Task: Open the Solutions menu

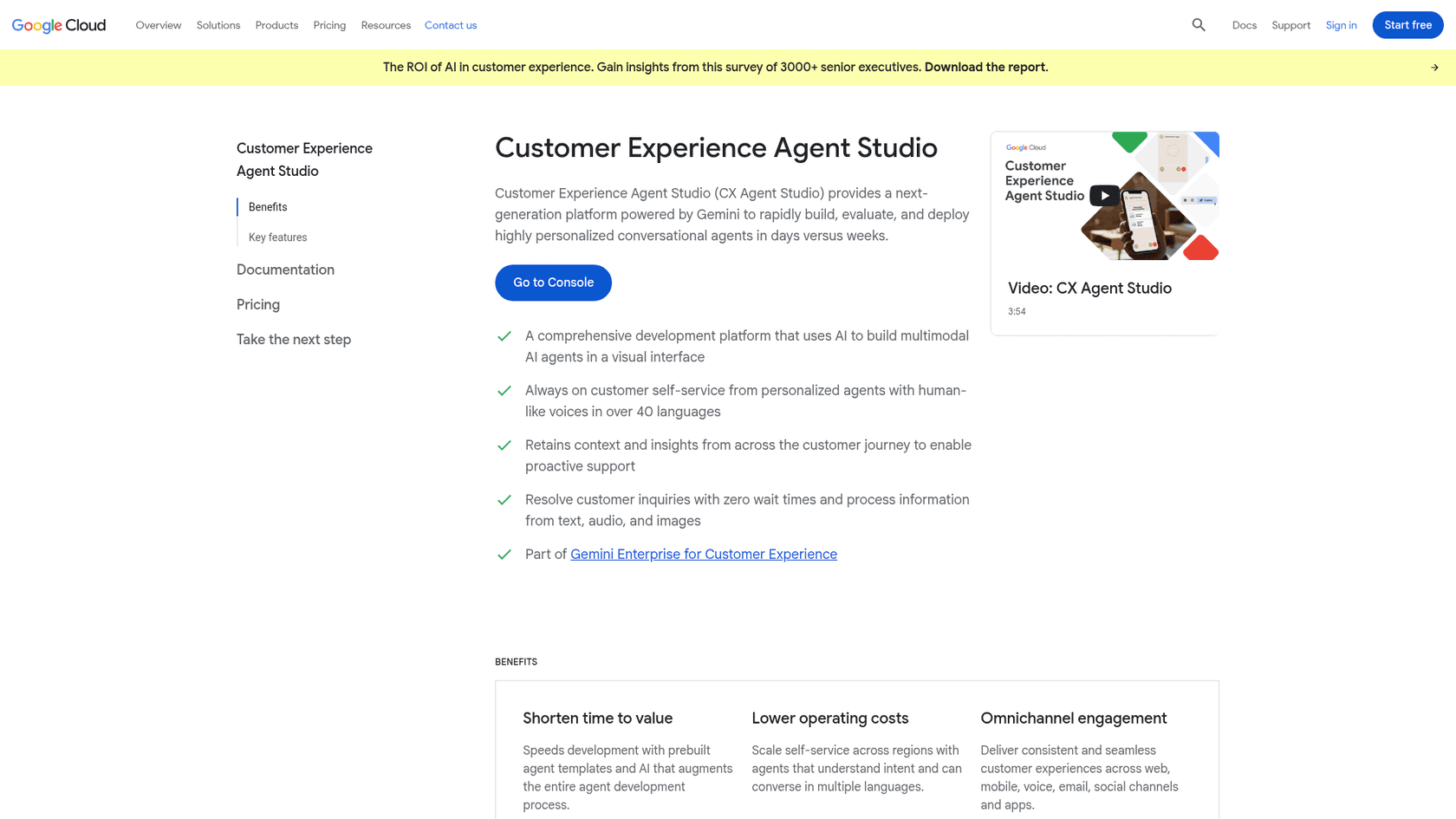Action: (218, 25)
